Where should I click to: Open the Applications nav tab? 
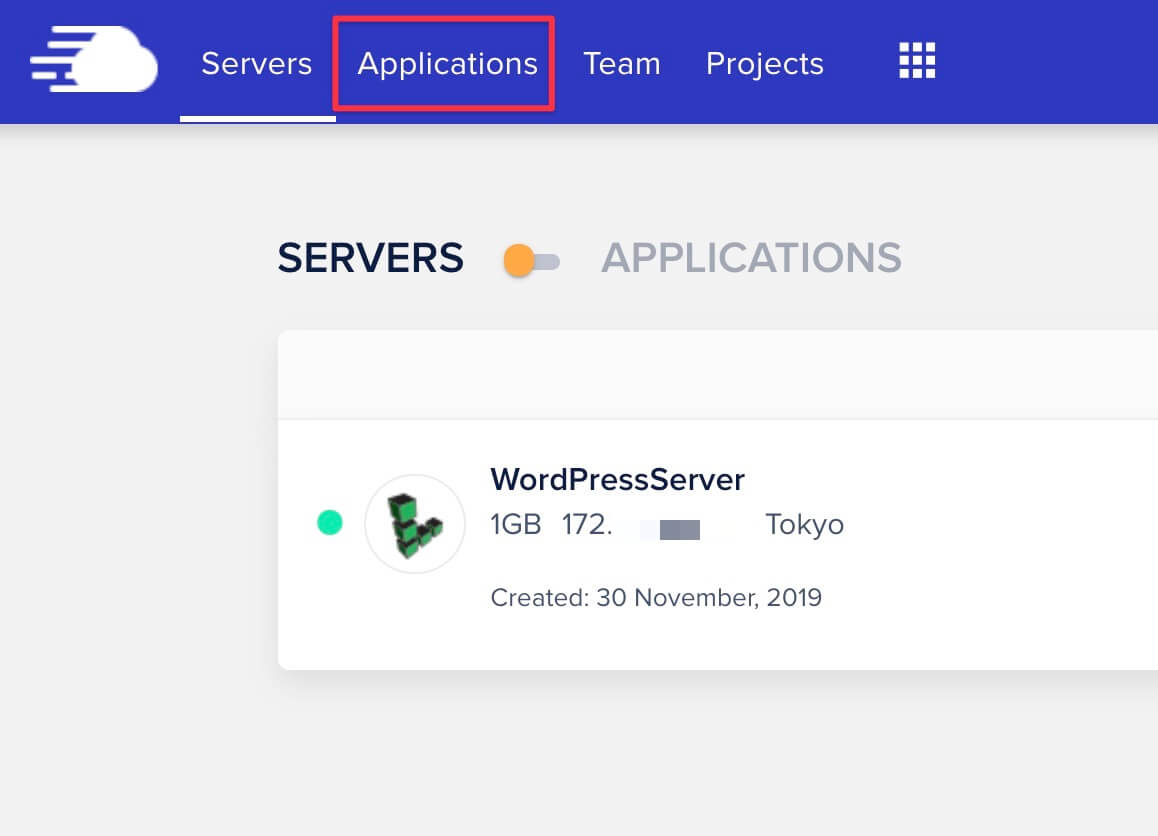[x=448, y=64]
